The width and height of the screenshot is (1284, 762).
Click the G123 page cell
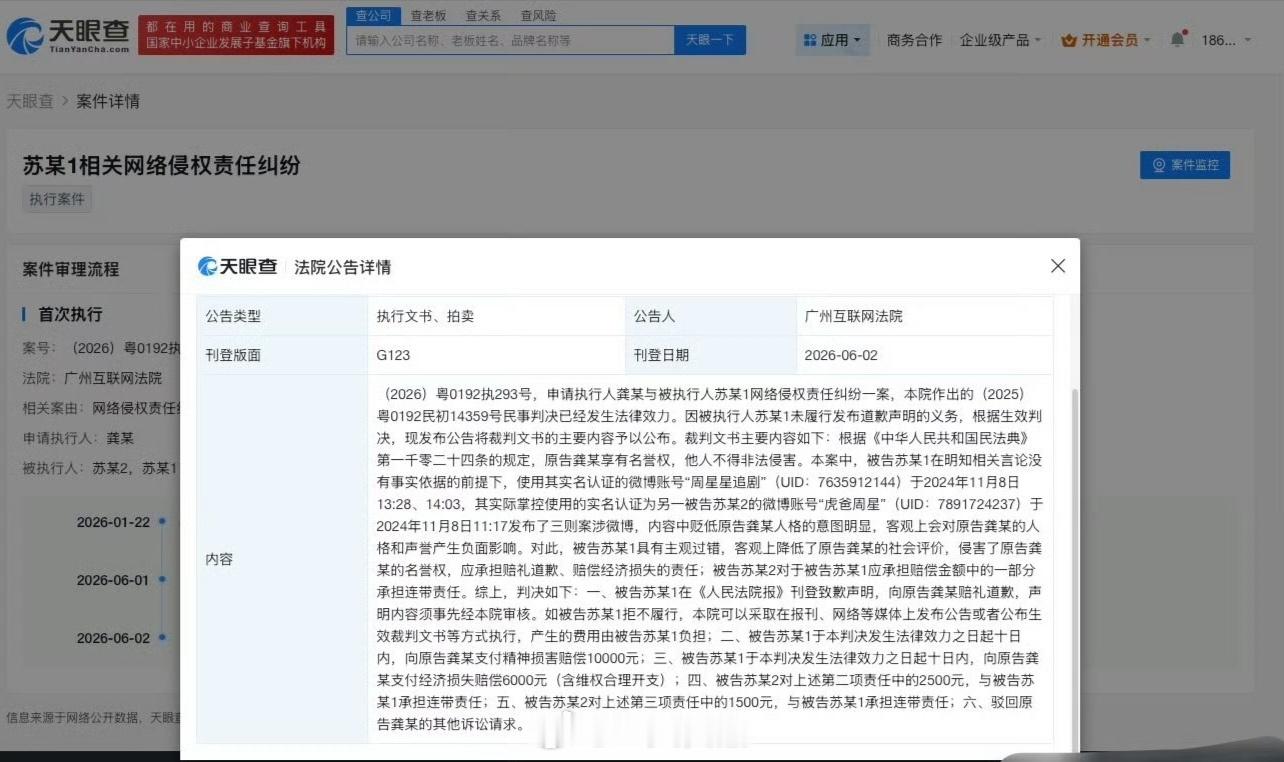pyautogui.click(x=496, y=355)
